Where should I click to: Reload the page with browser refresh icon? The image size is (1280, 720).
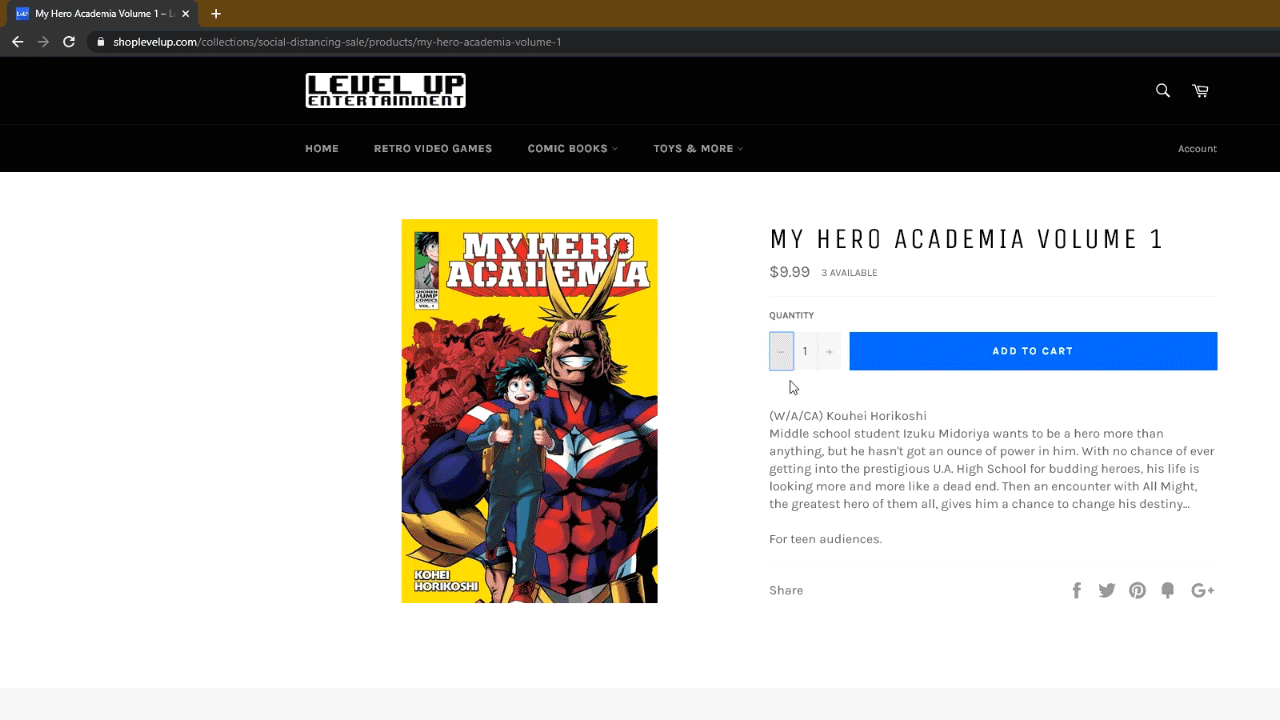pos(69,42)
